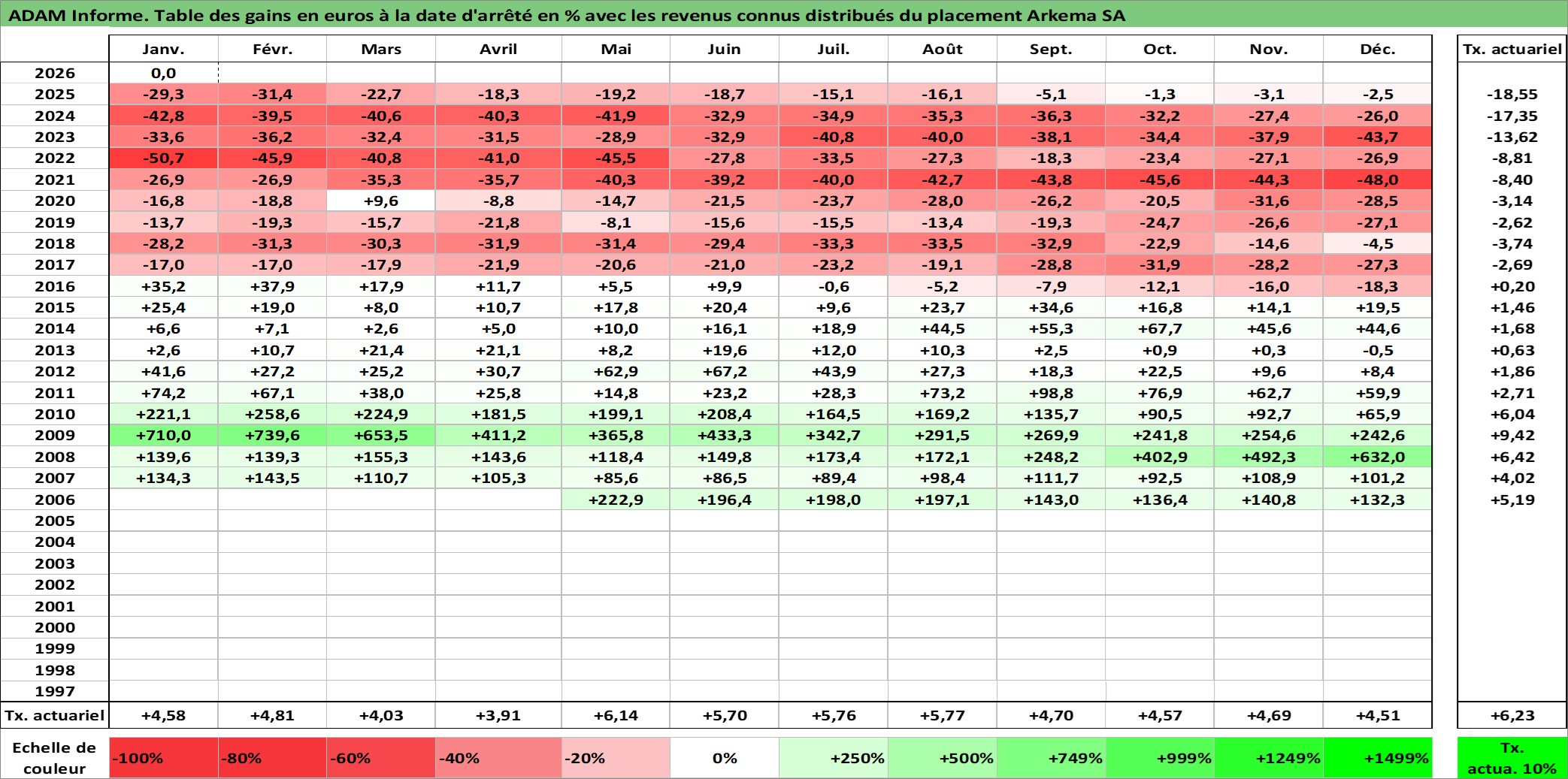Select the 'Juil.' column header
The height and width of the screenshot is (779, 1568).
(834, 49)
